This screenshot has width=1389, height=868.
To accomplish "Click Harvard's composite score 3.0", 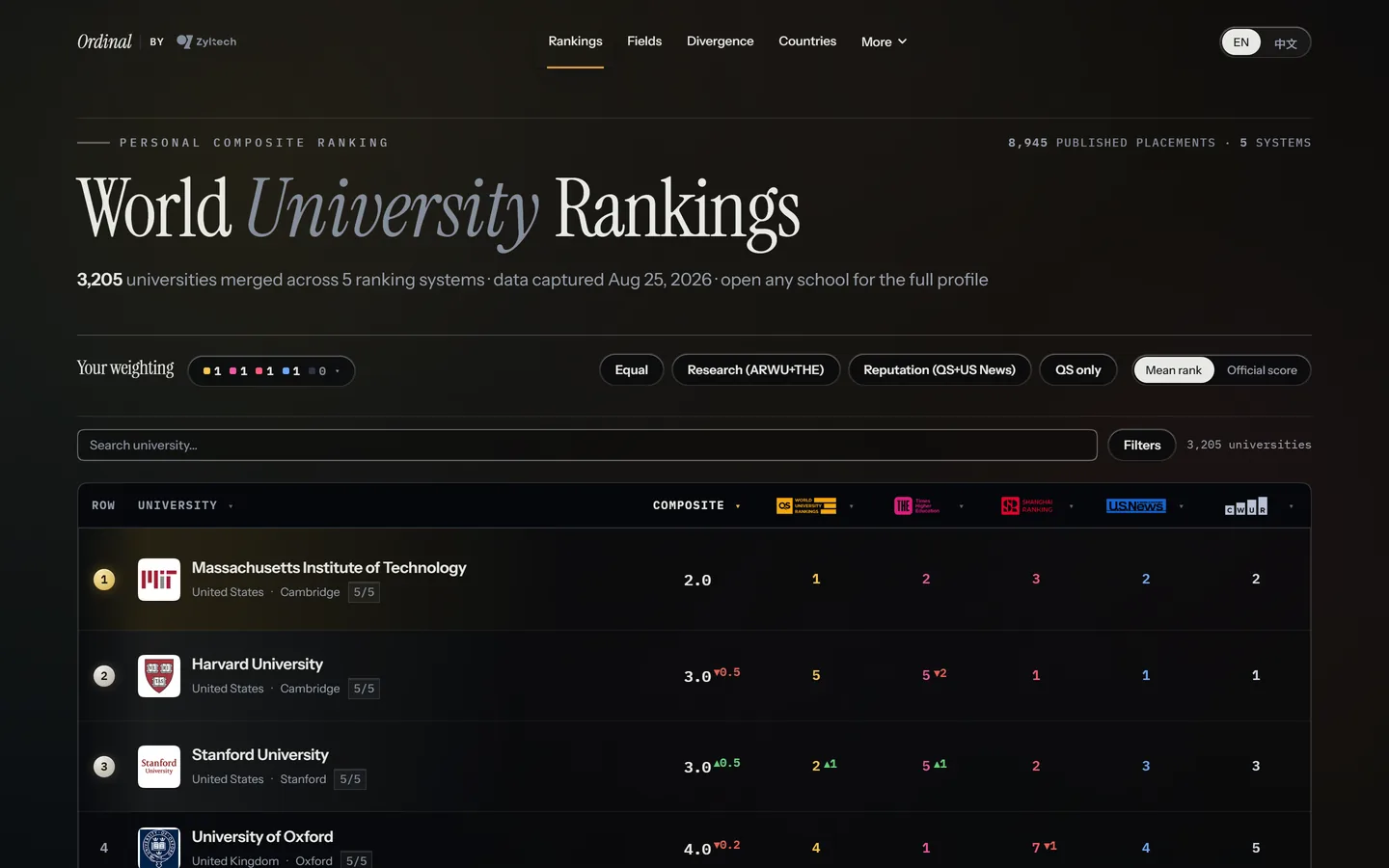I will tap(697, 677).
